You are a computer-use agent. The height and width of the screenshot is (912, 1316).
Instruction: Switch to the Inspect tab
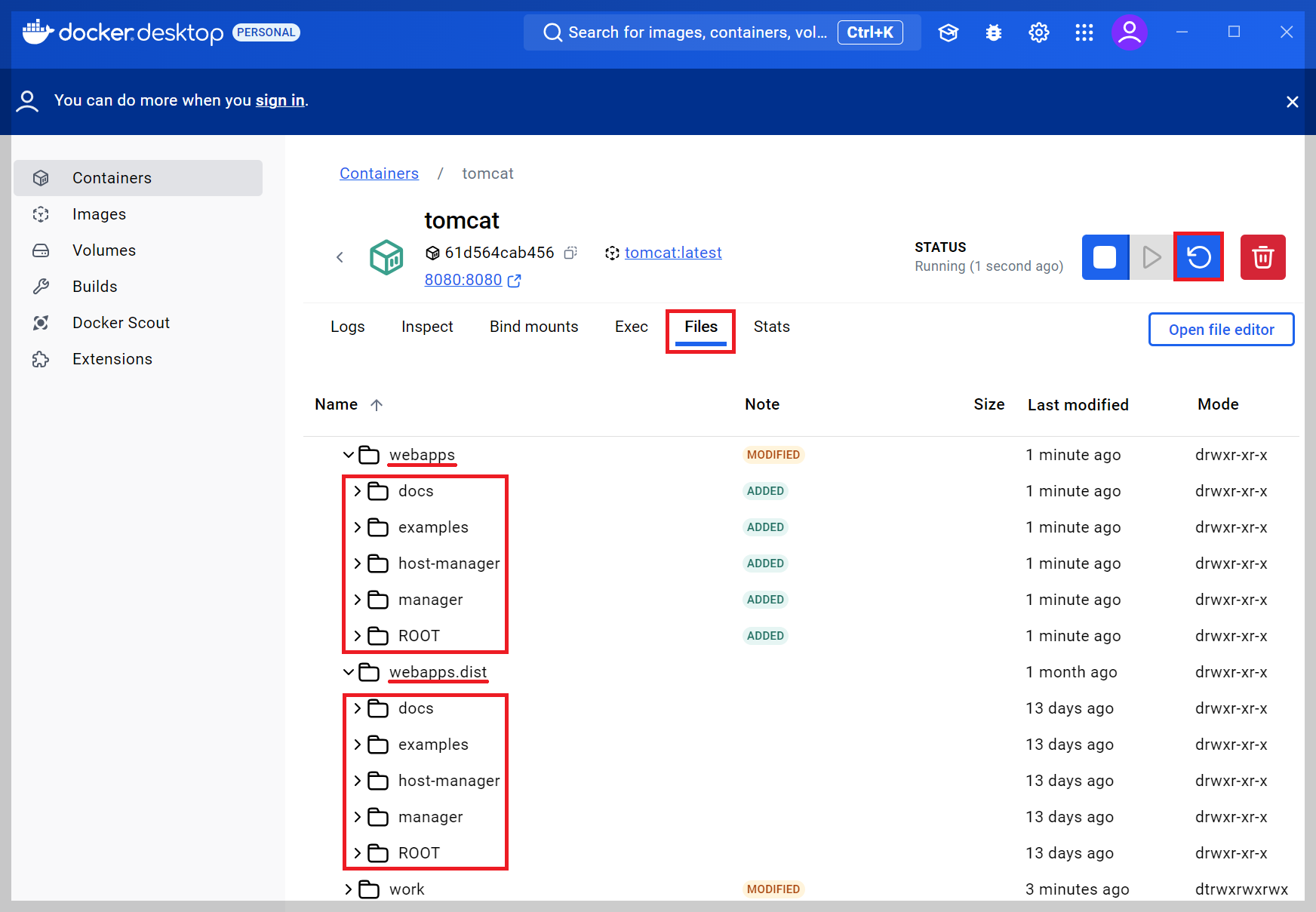pos(427,327)
